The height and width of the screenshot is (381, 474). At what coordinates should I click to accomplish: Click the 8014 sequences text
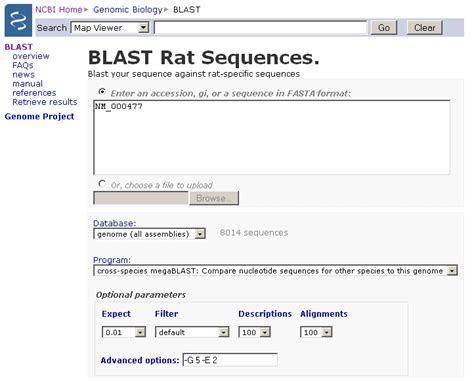(x=254, y=233)
